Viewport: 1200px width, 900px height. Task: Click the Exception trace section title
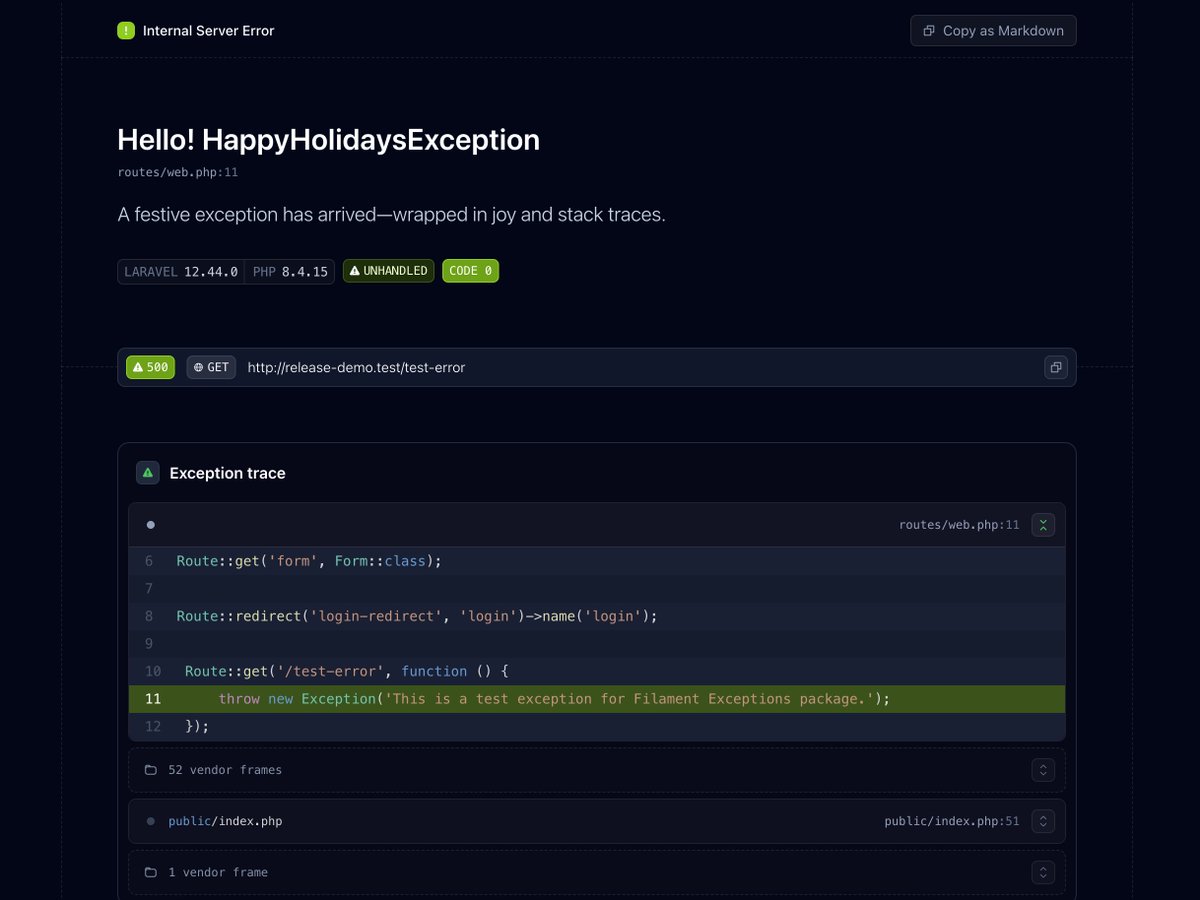[227, 473]
